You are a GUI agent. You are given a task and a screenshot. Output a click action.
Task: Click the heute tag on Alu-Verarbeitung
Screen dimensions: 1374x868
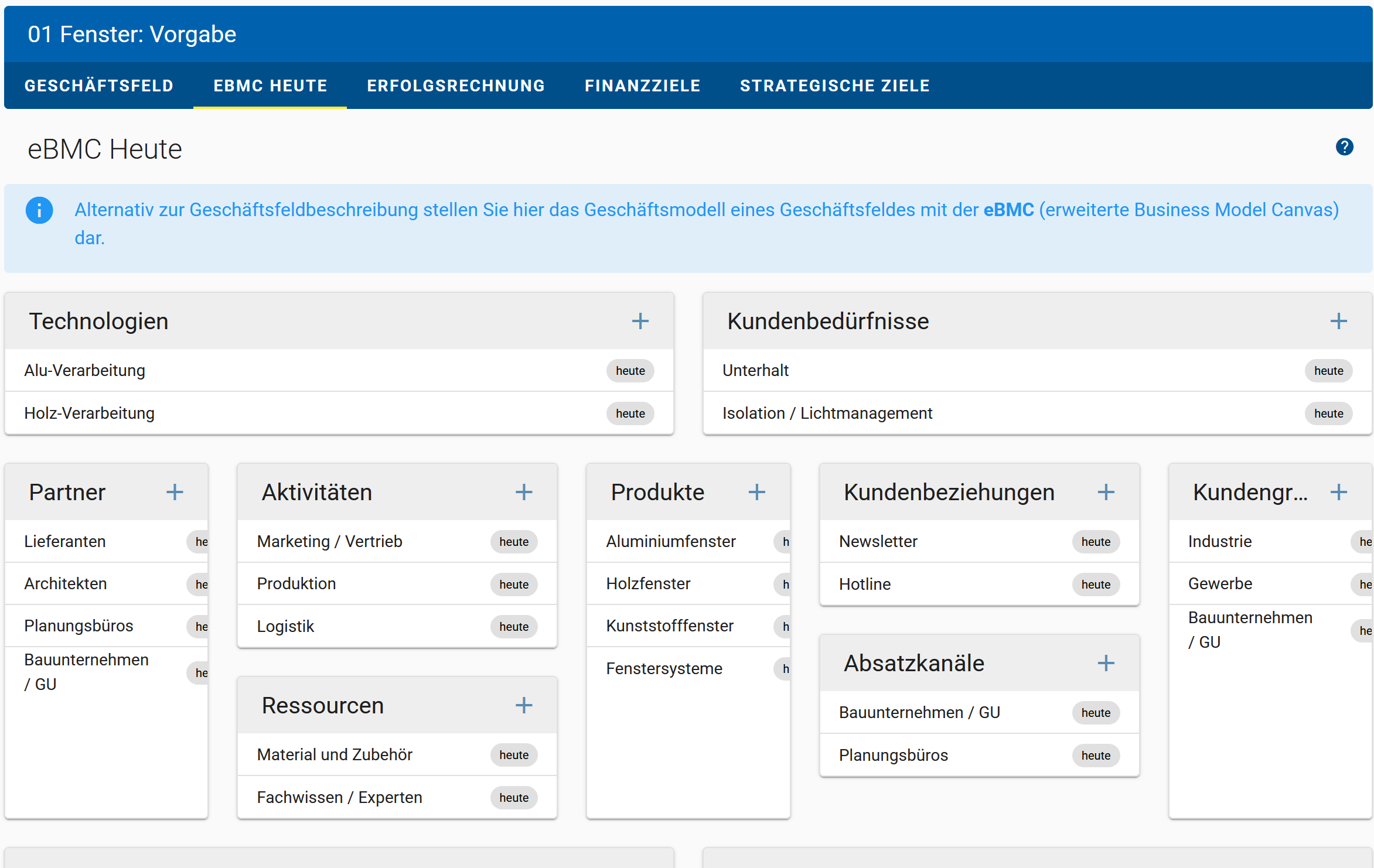[630, 371]
